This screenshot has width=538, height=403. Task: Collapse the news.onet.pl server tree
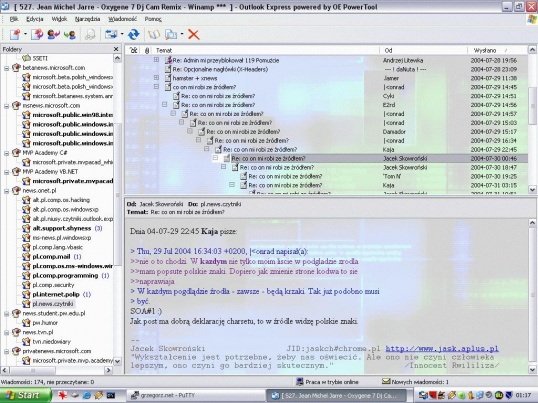tap(6, 191)
